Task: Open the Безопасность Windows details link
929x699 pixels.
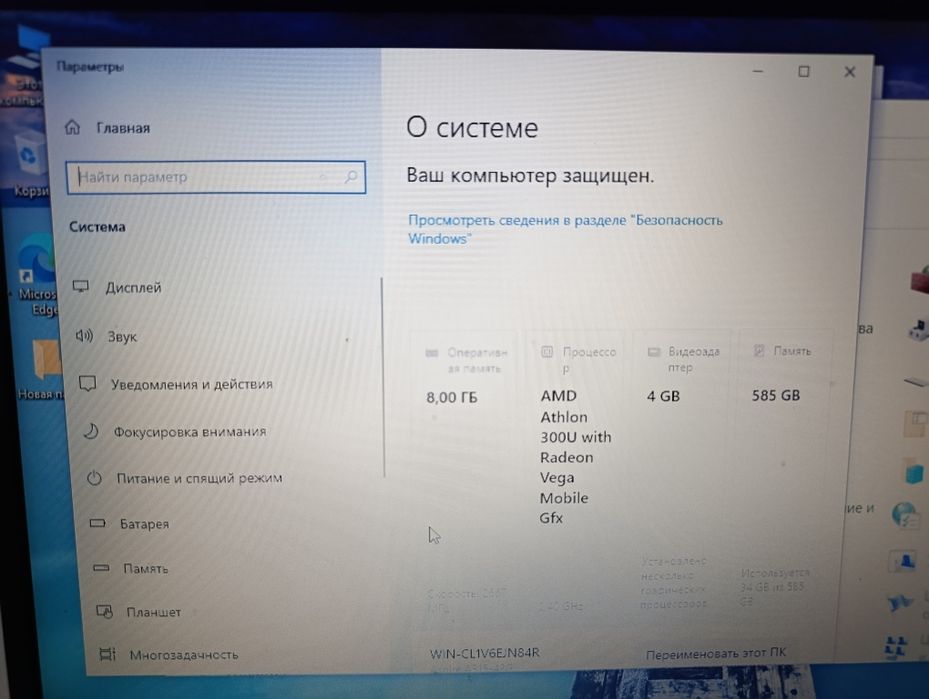Action: pyautogui.click(x=565, y=229)
